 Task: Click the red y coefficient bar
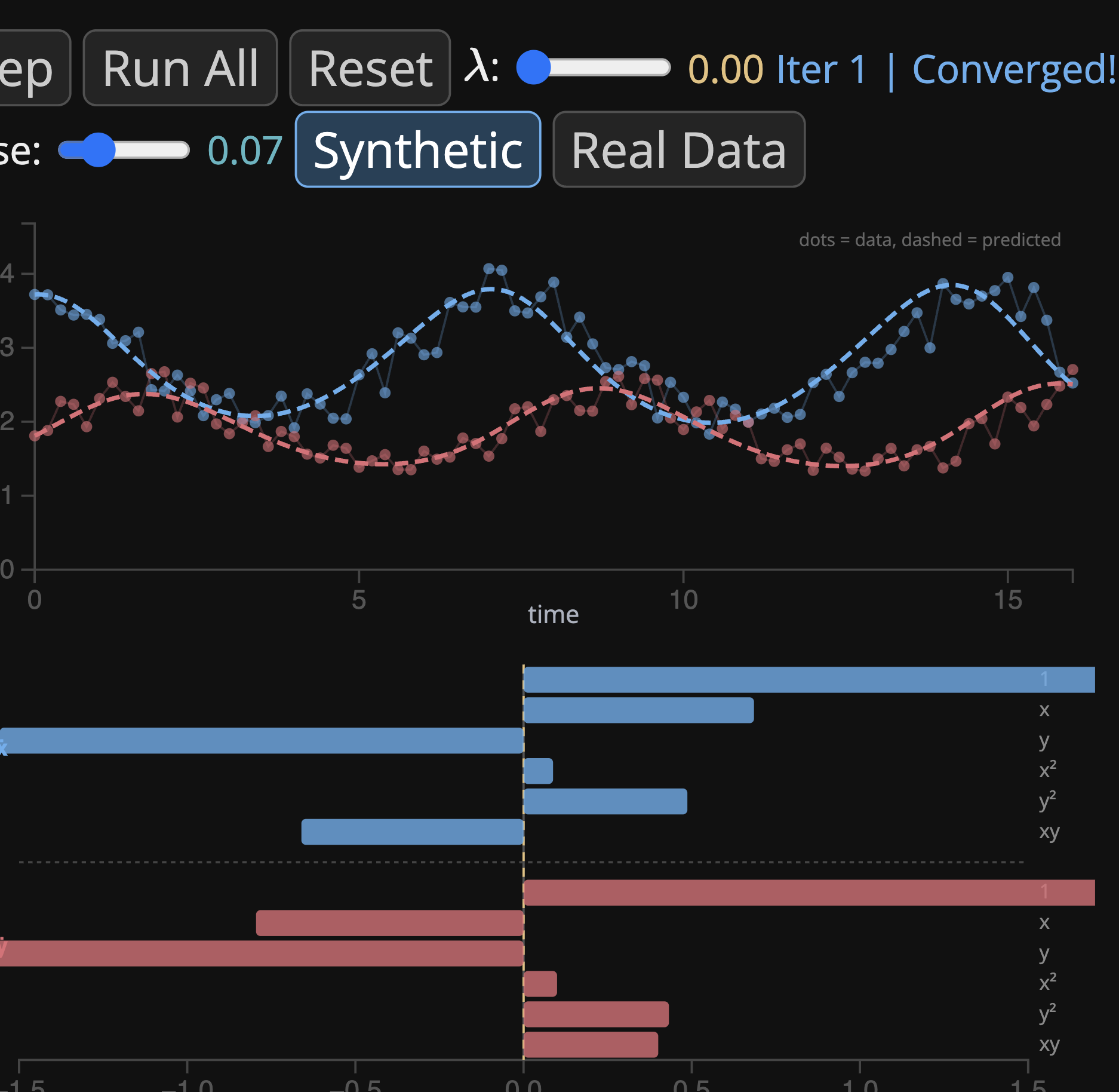262,953
